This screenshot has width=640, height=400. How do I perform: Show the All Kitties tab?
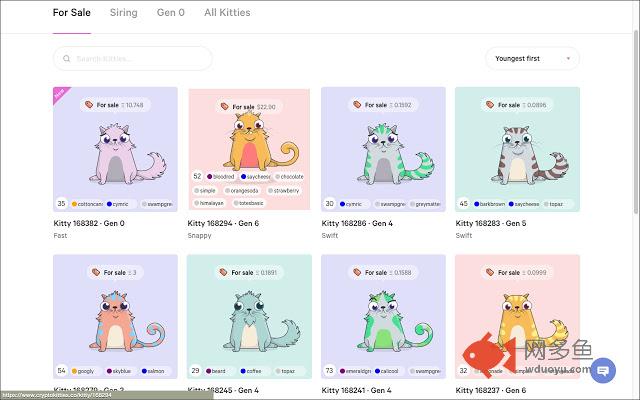pyautogui.click(x=227, y=13)
